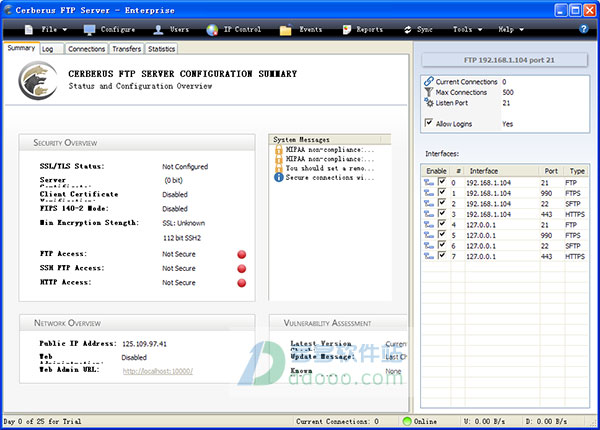Click the Max Connections funnel icon
The image size is (600, 430).
pos(429,92)
